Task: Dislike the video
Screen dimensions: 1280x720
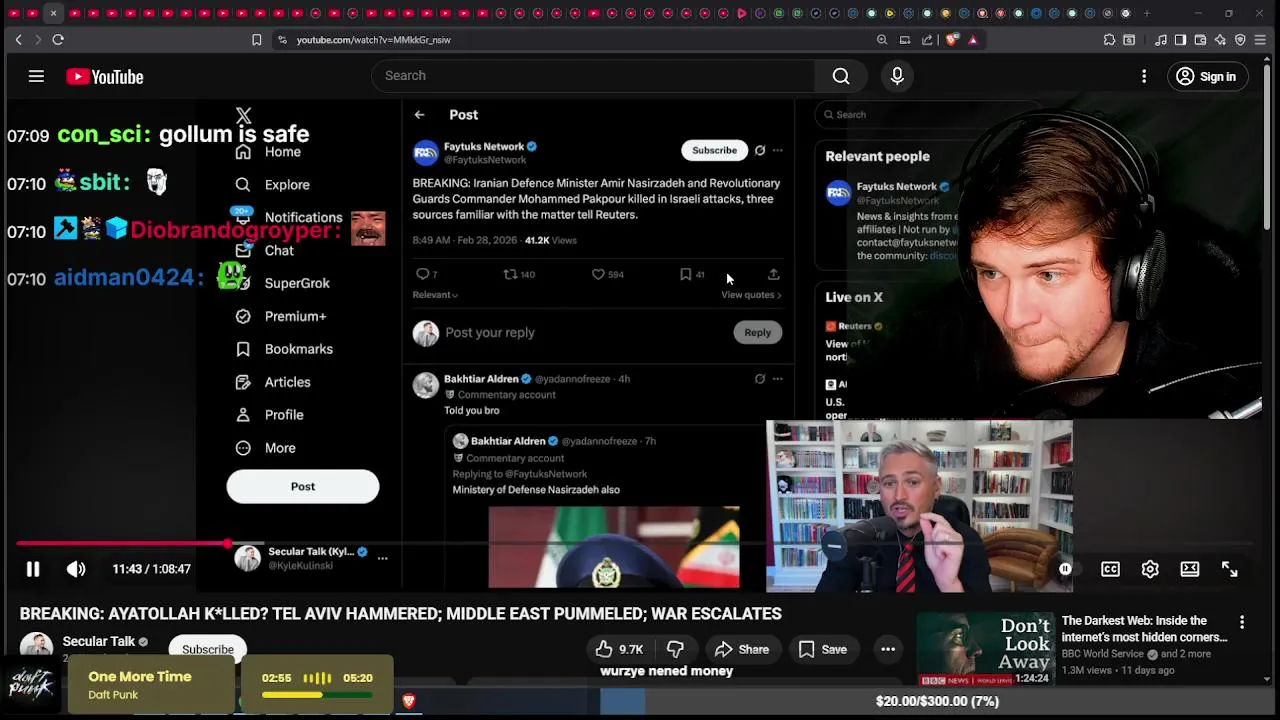Action: coord(675,649)
